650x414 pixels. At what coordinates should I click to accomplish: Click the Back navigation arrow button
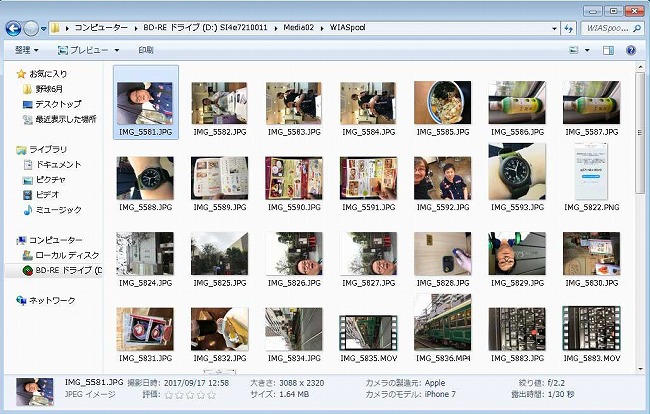coord(13,28)
